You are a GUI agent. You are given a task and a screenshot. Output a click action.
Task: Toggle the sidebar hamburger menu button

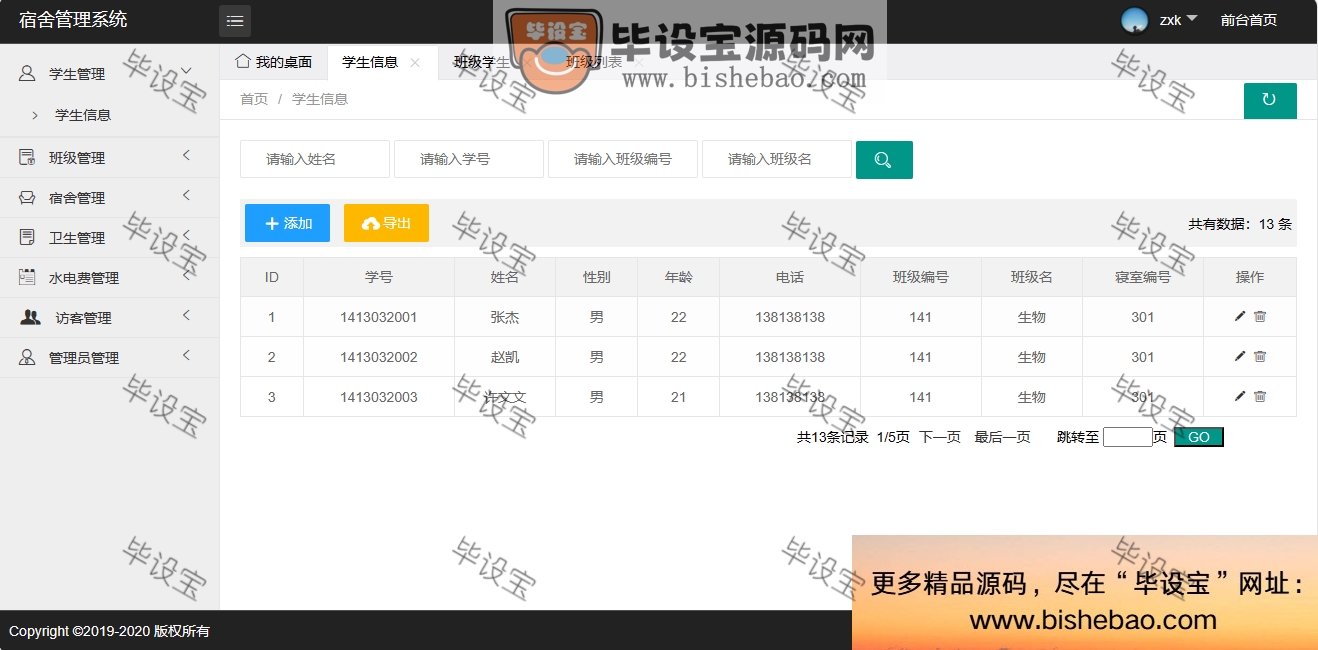click(x=235, y=21)
